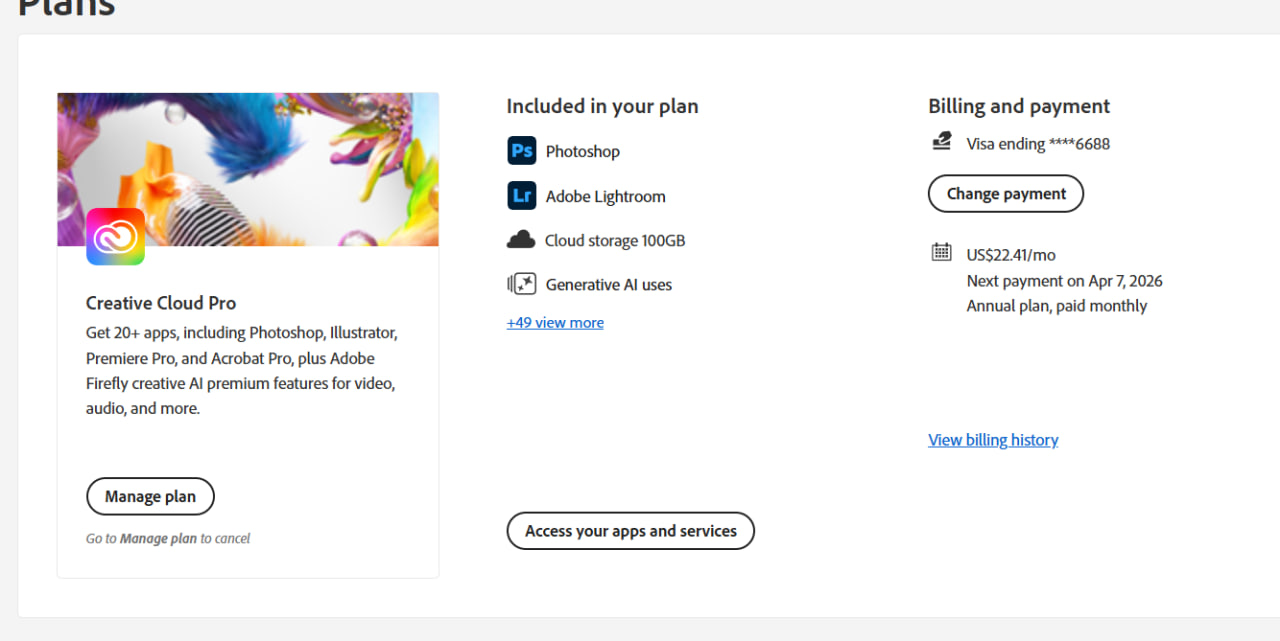This screenshot has width=1280, height=641.
Task: Click the Creative Cloud rainbow logo
Action: click(x=115, y=237)
